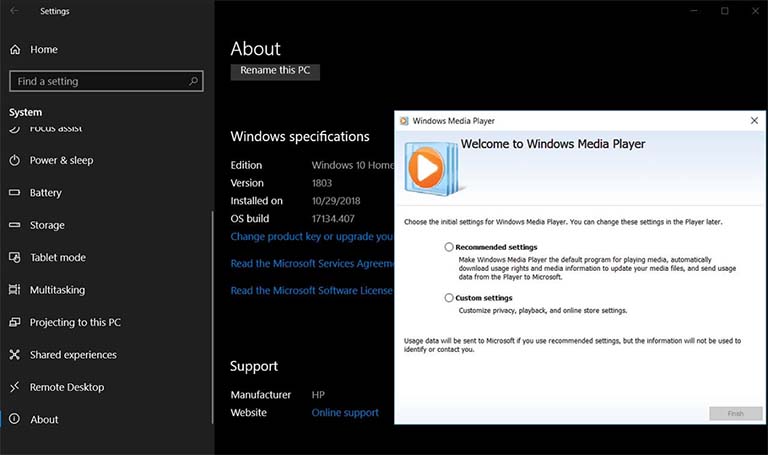The height and width of the screenshot is (455, 768).
Task: Click the Multitasking icon
Action: pos(15,289)
